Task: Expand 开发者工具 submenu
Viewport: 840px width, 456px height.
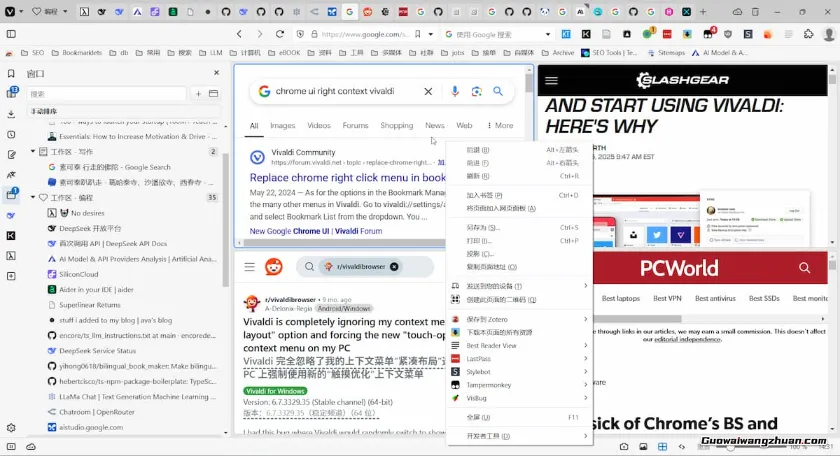Action: pos(520,436)
